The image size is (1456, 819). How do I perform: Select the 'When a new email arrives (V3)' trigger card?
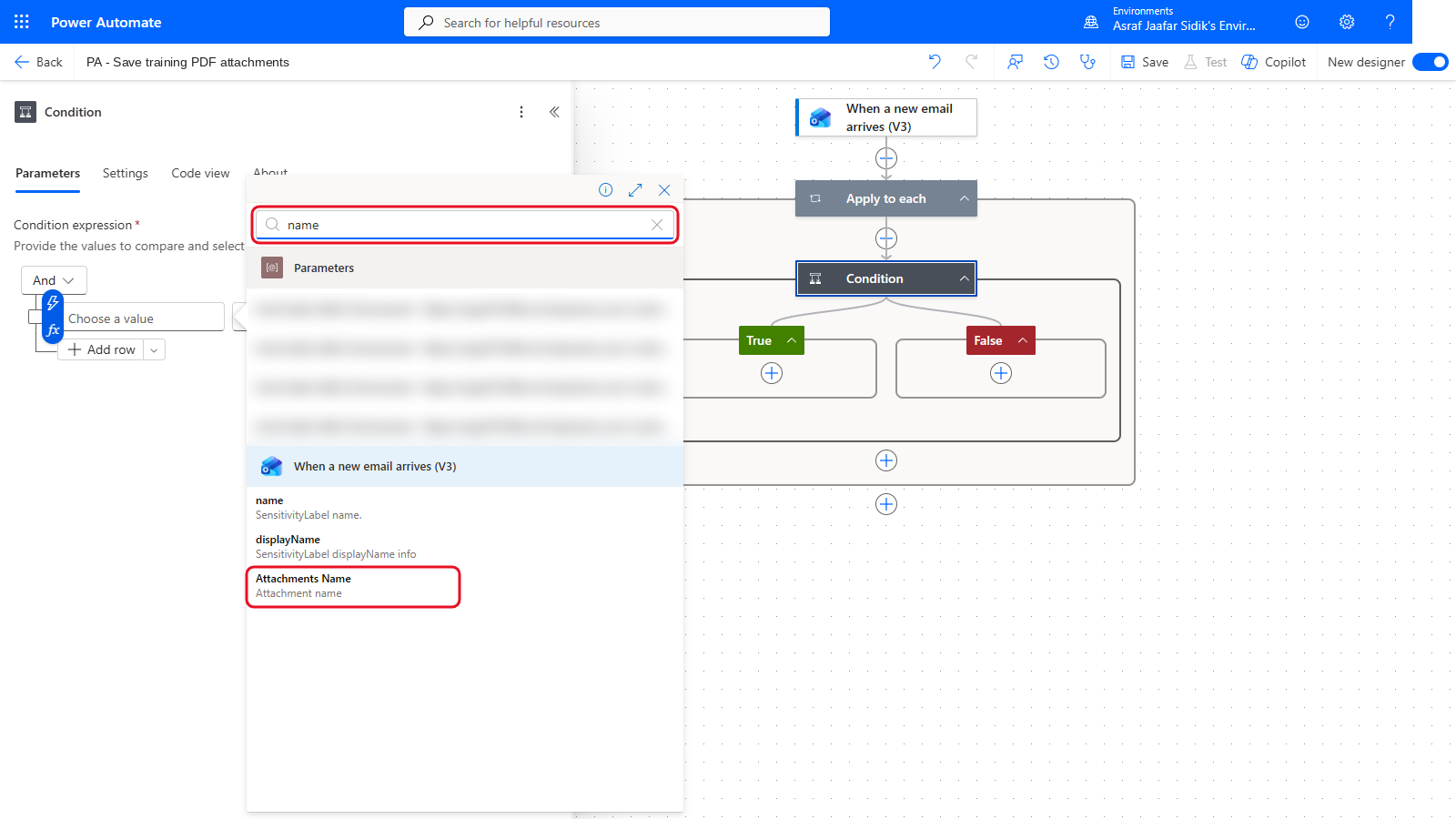[886, 117]
